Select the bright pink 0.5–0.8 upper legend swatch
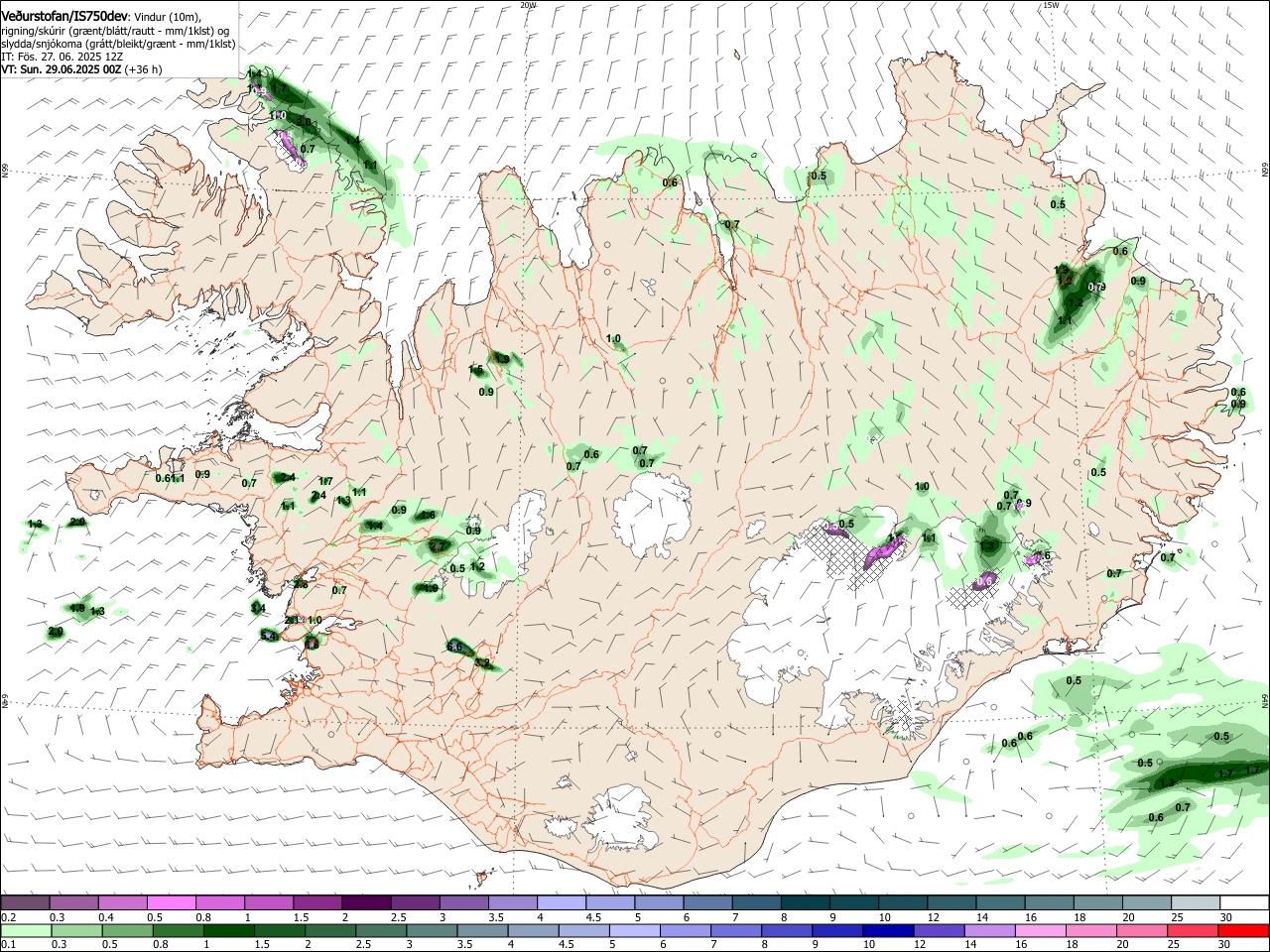Screen dimensions: 1270x952 (171, 902)
